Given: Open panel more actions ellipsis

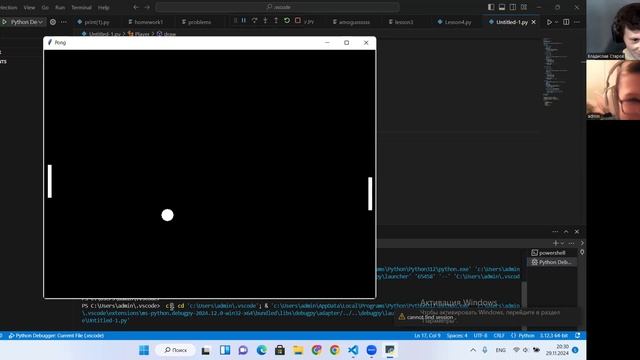Looking at the screenshot, I should coord(555,231).
